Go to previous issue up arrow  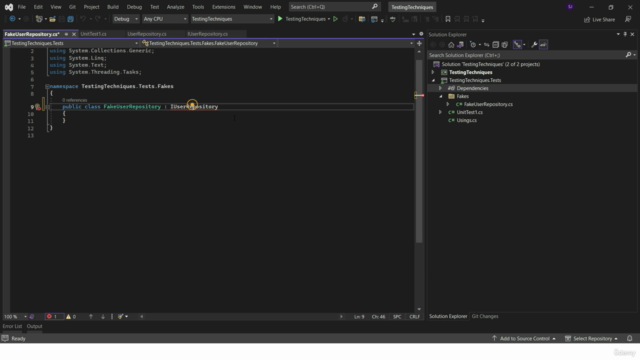(x=91, y=317)
